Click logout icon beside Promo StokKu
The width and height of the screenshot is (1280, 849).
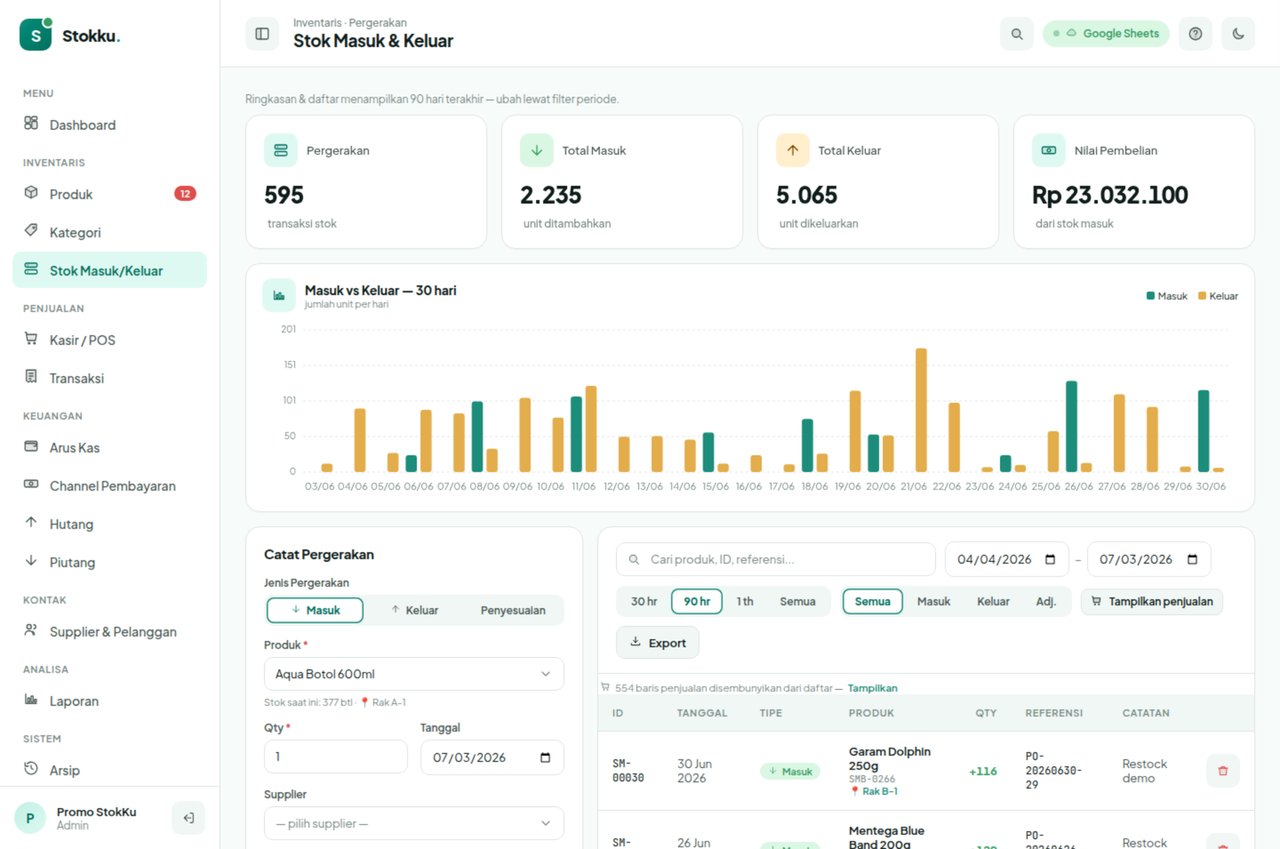pyautogui.click(x=188, y=818)
